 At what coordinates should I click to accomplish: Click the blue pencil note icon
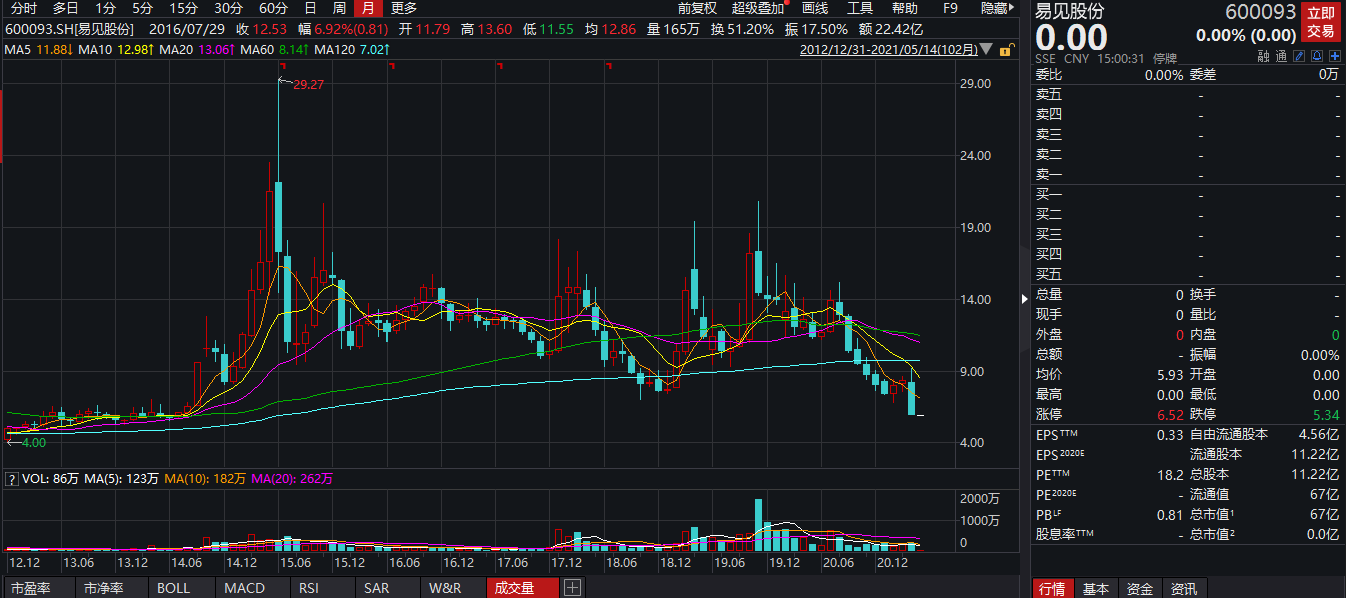(1299, 58)
